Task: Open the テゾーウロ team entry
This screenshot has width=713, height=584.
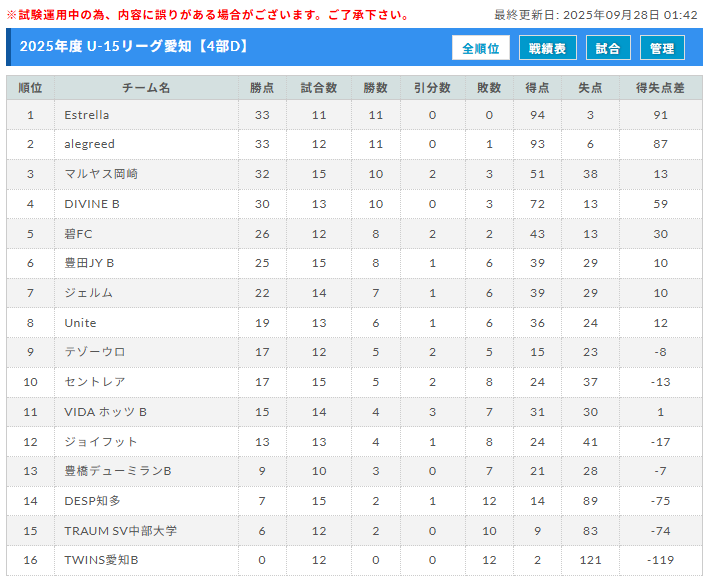Action: (95, 352)
